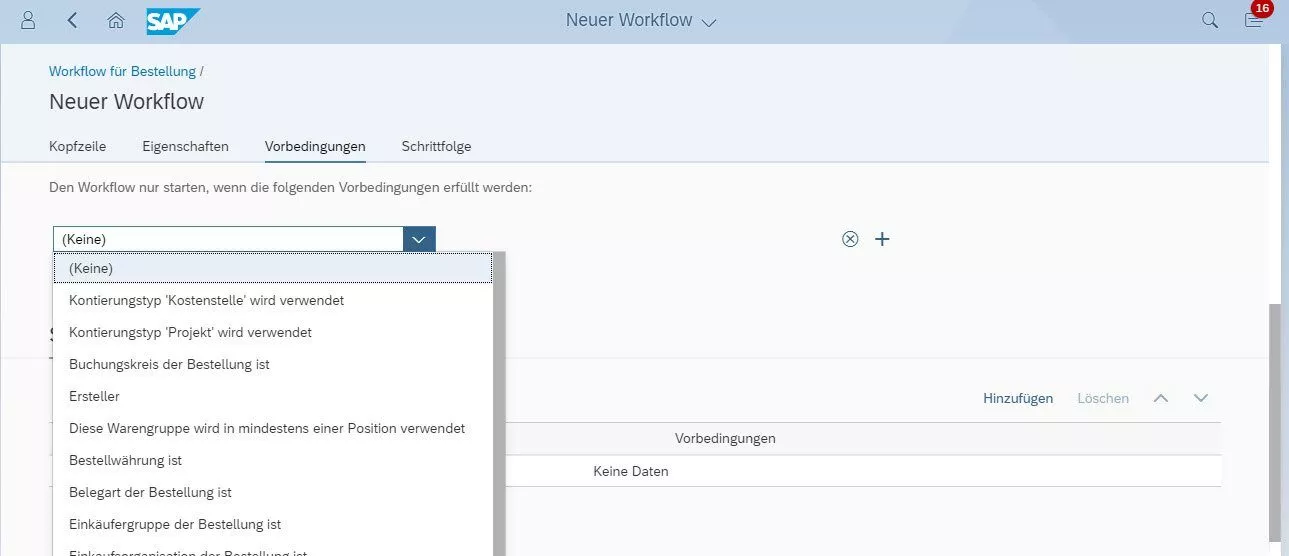Open the search magnifier icon
The height and width of the screenshot is (556, 1289).
click(1210, 20)
